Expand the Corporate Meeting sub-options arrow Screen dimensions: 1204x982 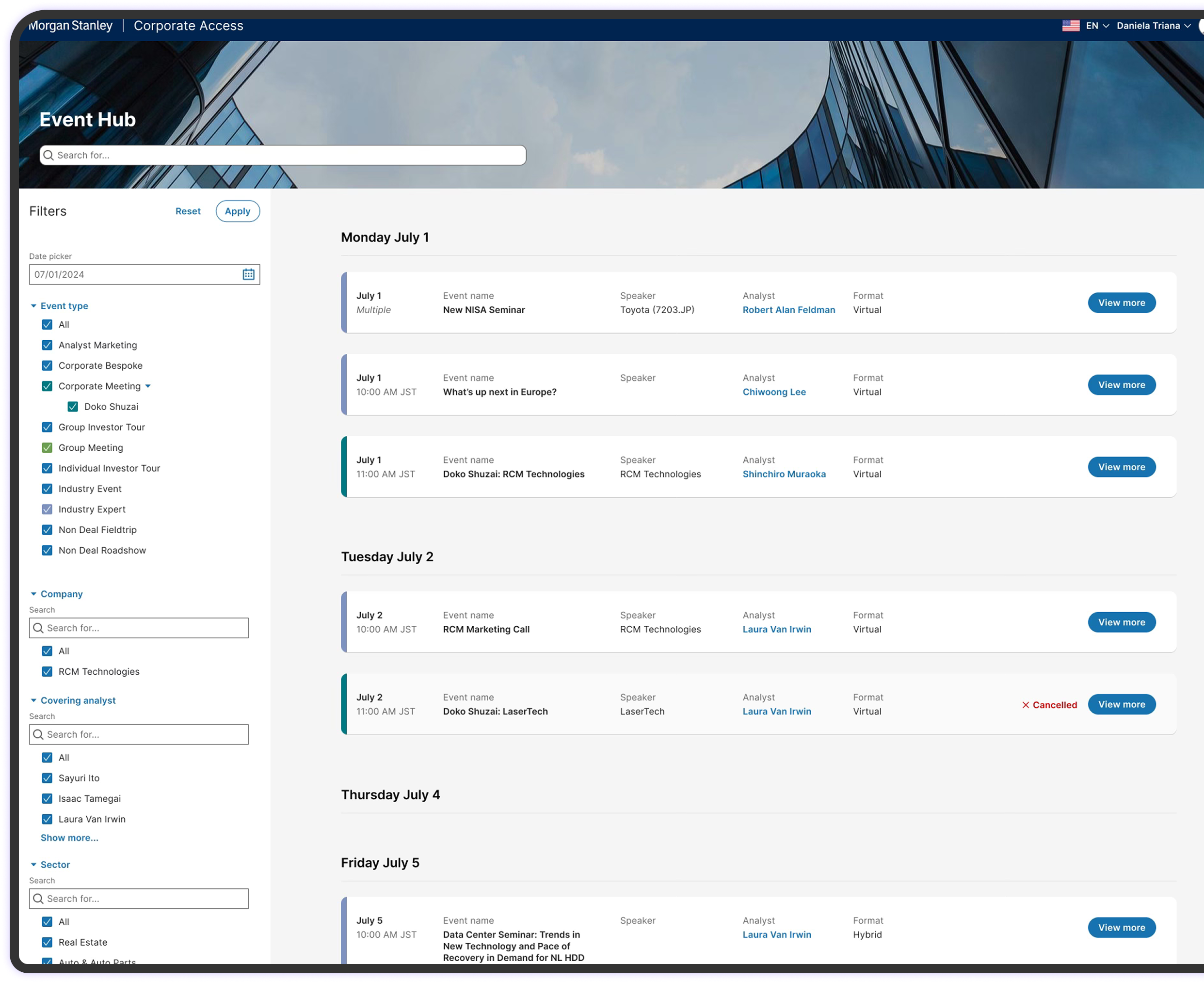[x=148, y=386]
